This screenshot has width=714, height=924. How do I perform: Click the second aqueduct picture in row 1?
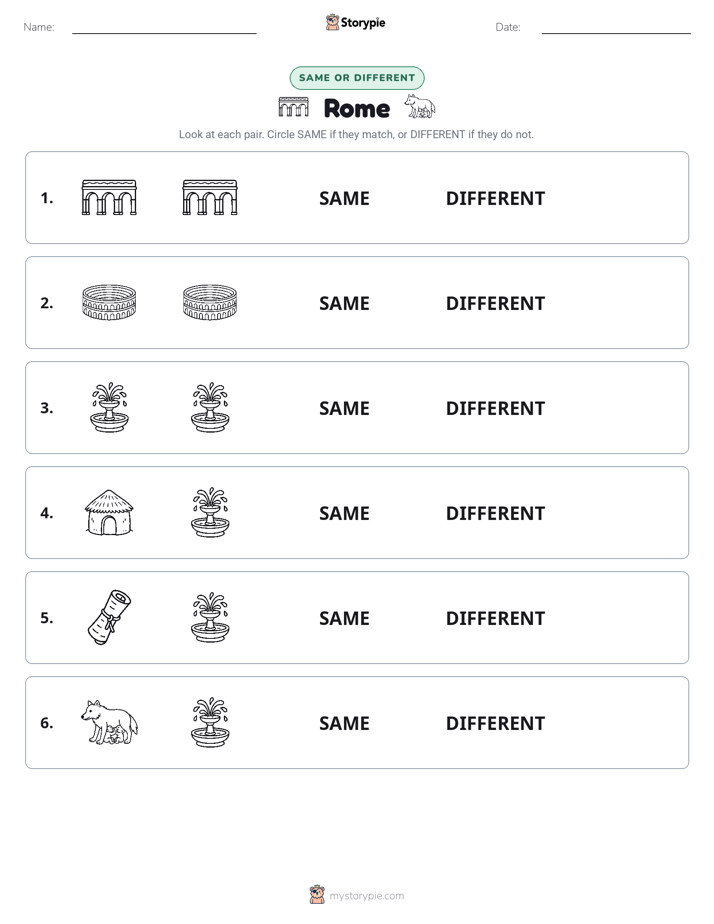[210, 197]
